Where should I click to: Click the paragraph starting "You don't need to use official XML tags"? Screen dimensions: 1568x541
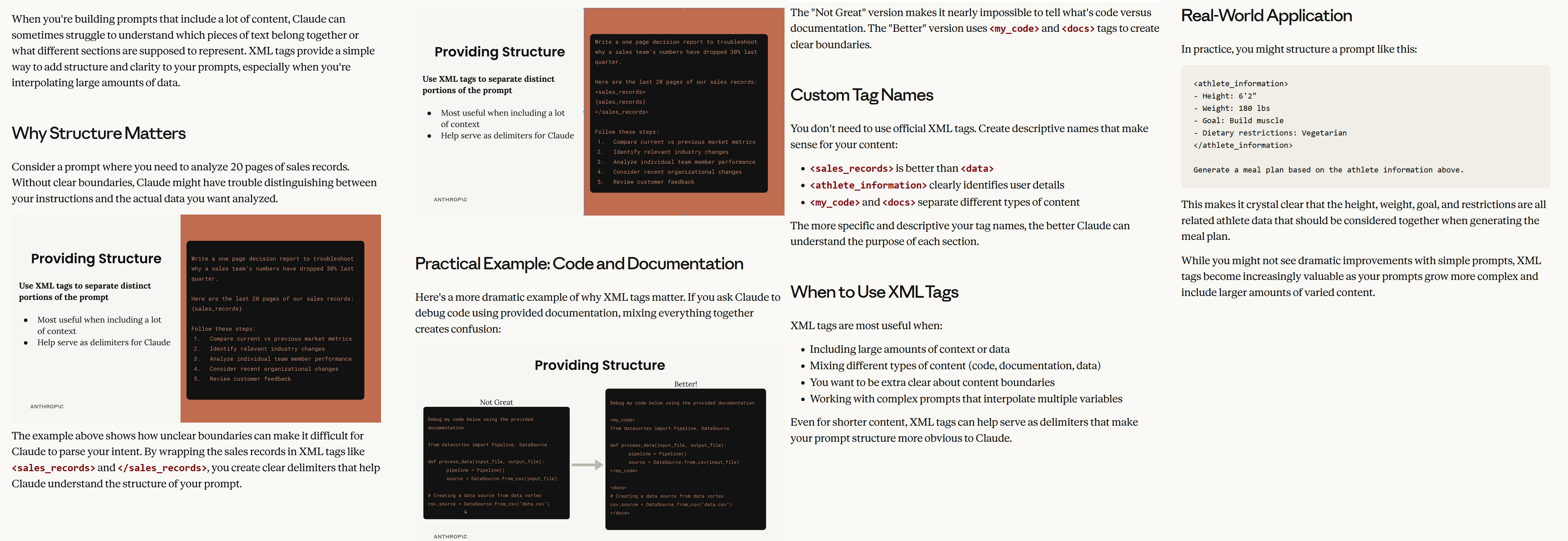tap(969, 137)
